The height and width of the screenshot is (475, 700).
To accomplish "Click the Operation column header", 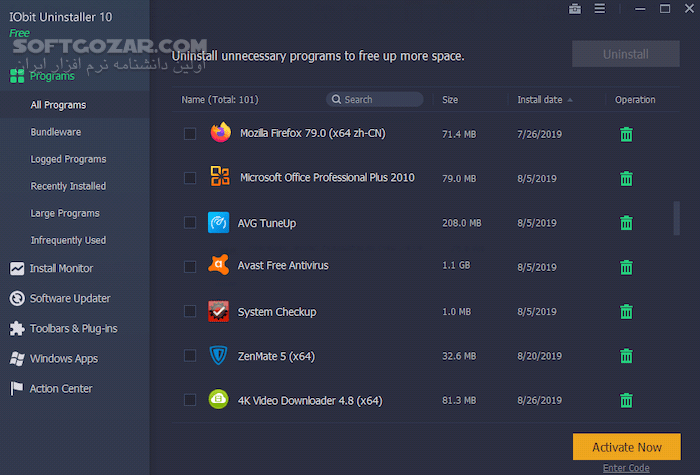I will tap(635, 100).
